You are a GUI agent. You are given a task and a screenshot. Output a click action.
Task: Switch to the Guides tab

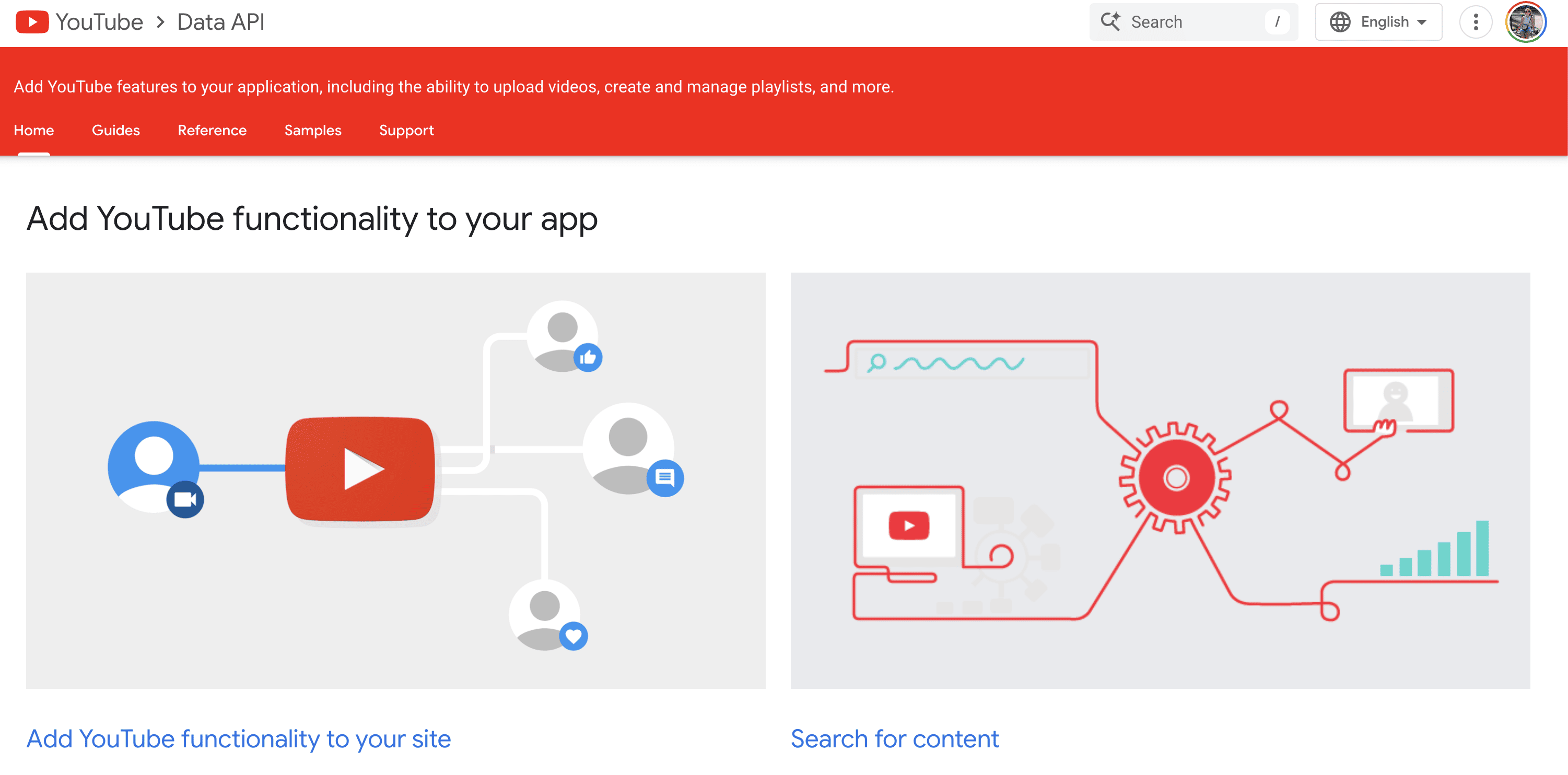tap(115, 130)
